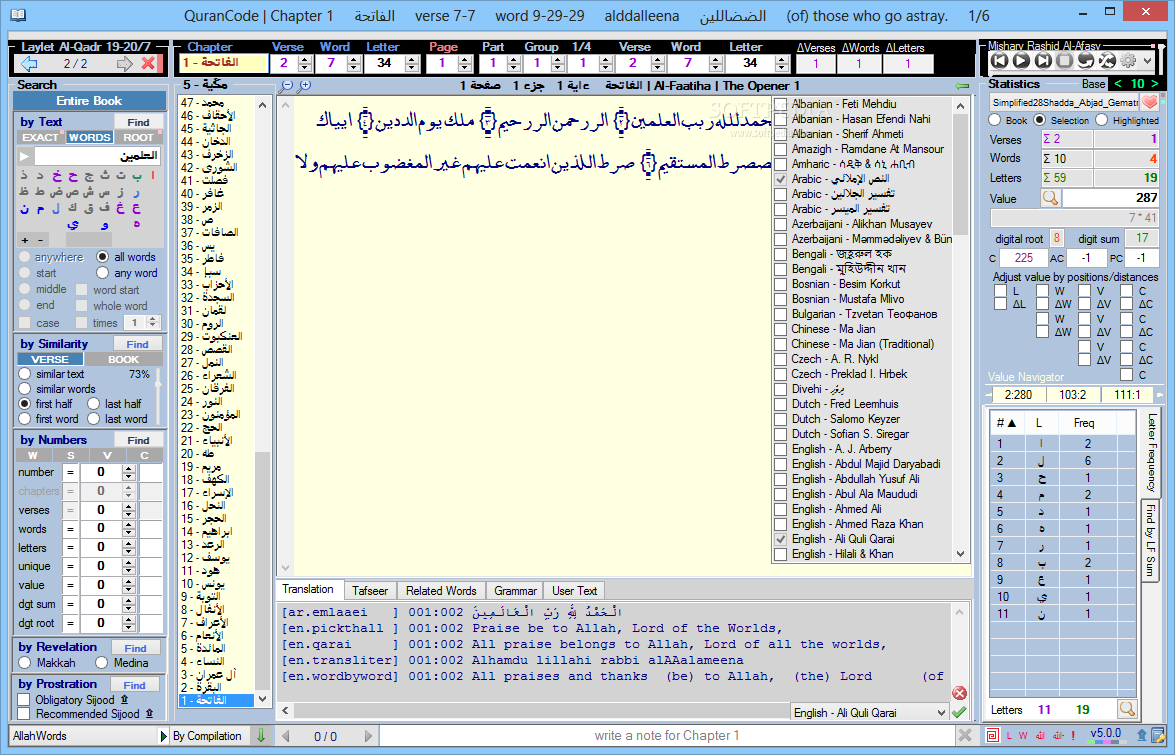The image size is (1175, 755).
Task: Toggle repeat in the audio player
Action: click(x=1085, y=61)
